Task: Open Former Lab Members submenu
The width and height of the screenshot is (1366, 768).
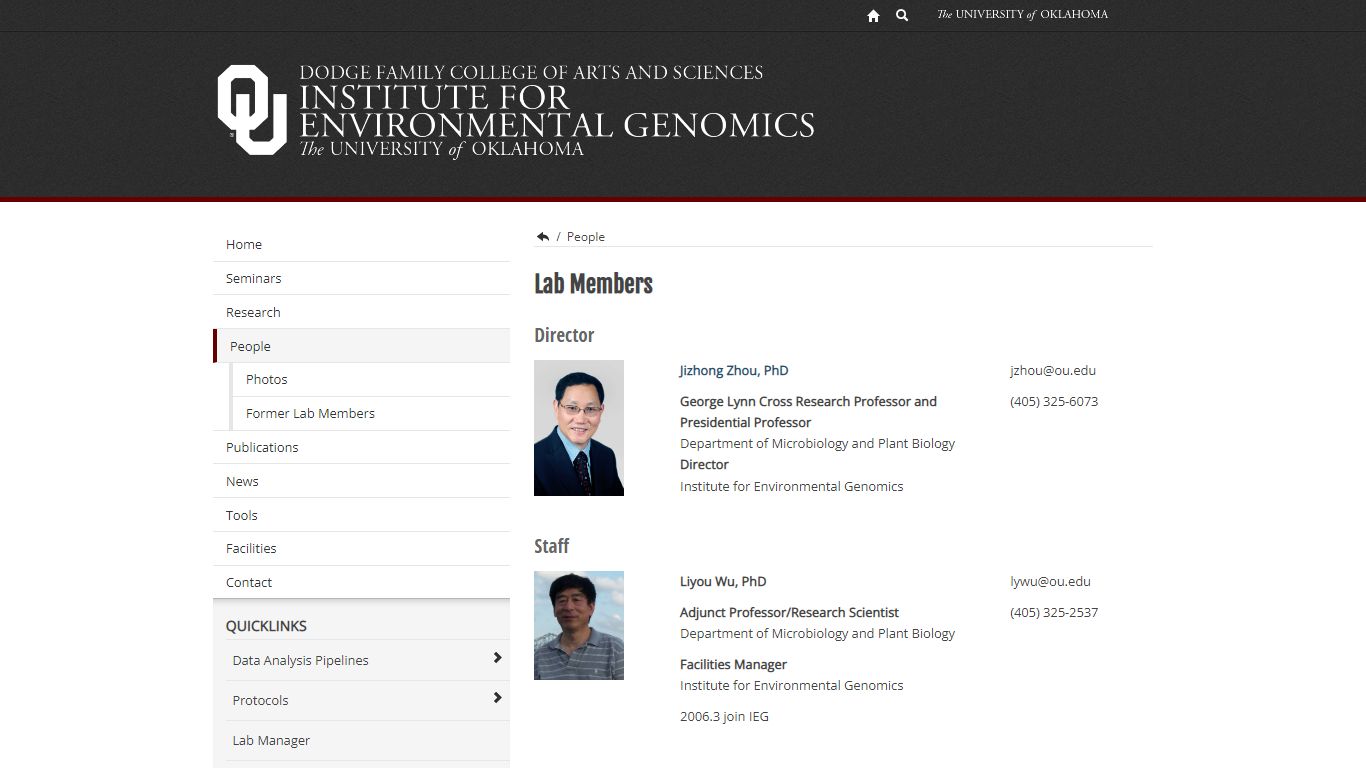Action: 370,413
